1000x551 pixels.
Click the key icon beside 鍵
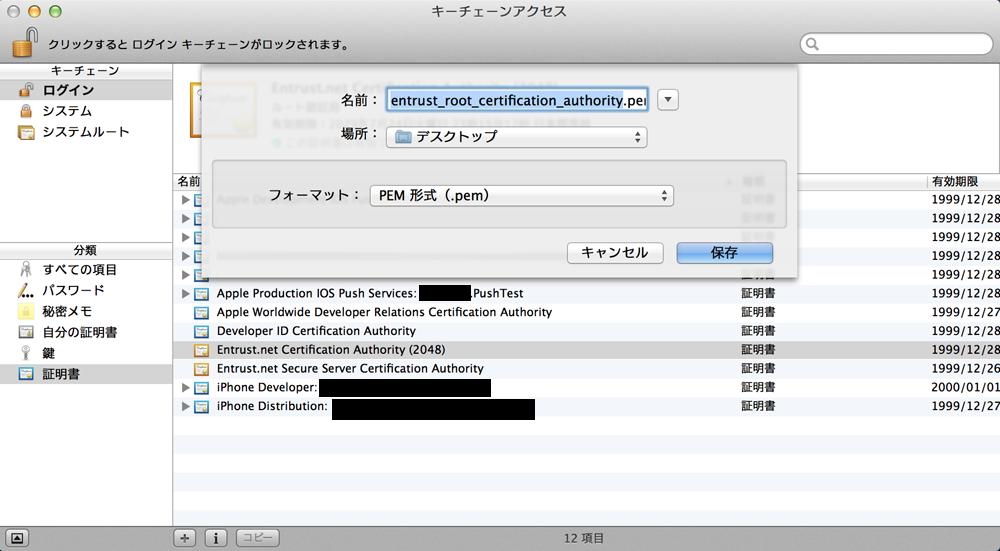pos(26,353)
